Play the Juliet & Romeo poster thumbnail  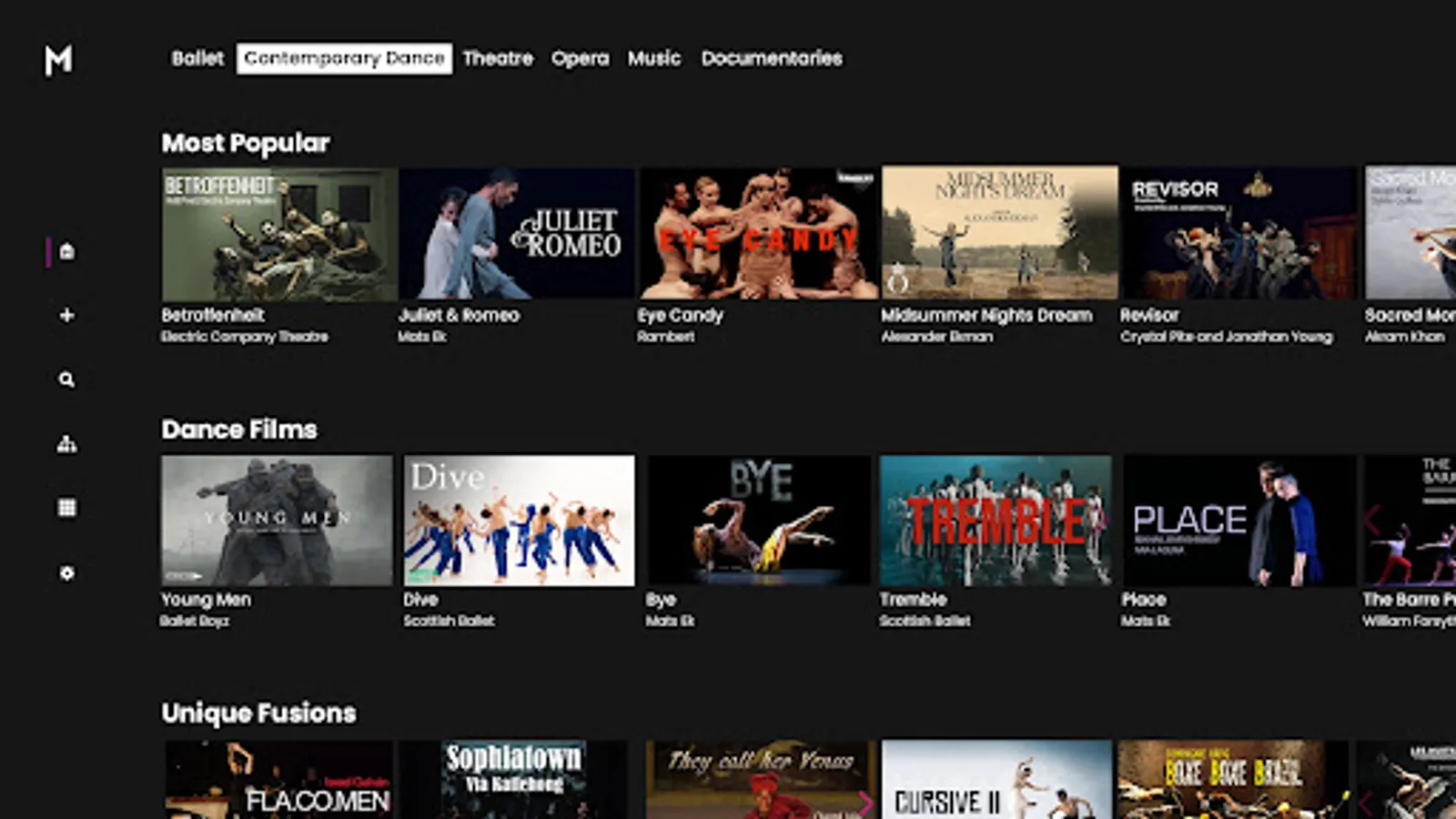click(517, 234)
